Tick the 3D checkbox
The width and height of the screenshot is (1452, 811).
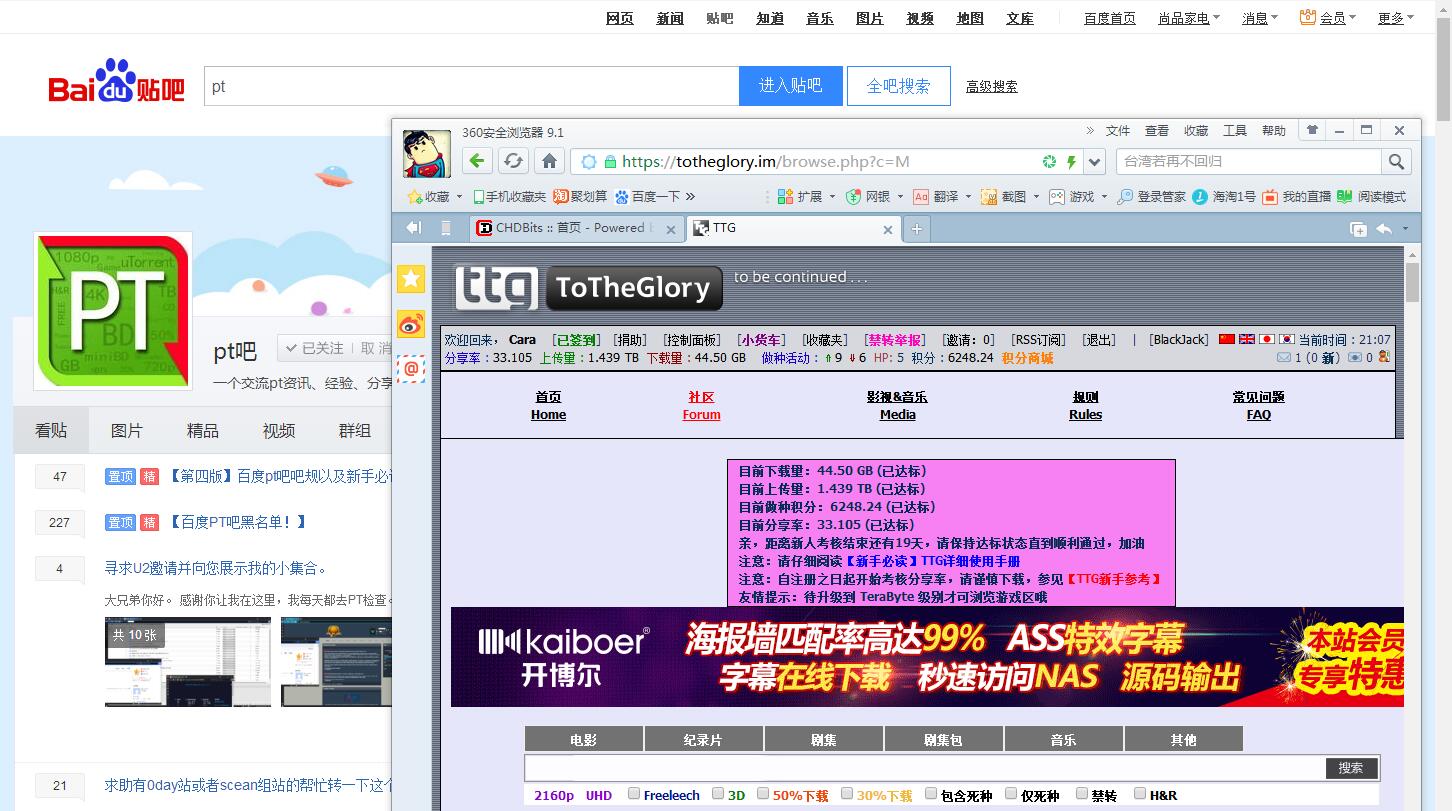pyautogui.click(x=718, y=794)
